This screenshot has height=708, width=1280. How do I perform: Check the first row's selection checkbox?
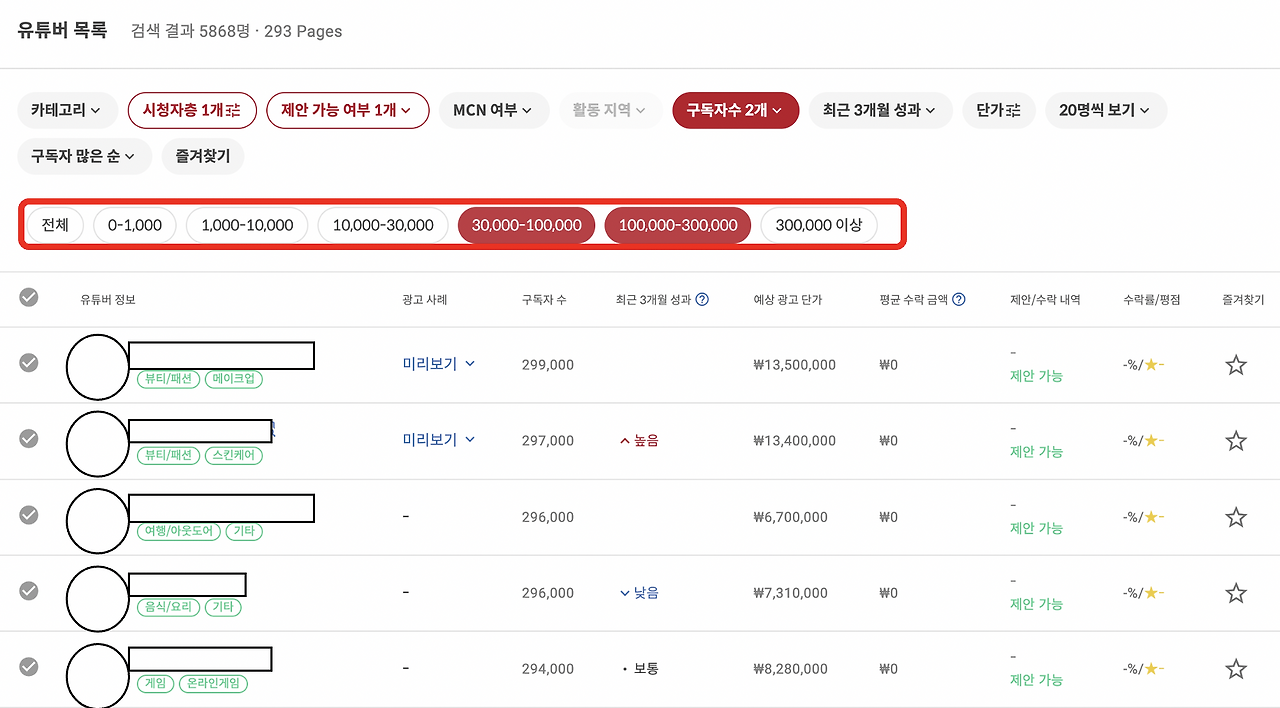click(x=28, y=363)
